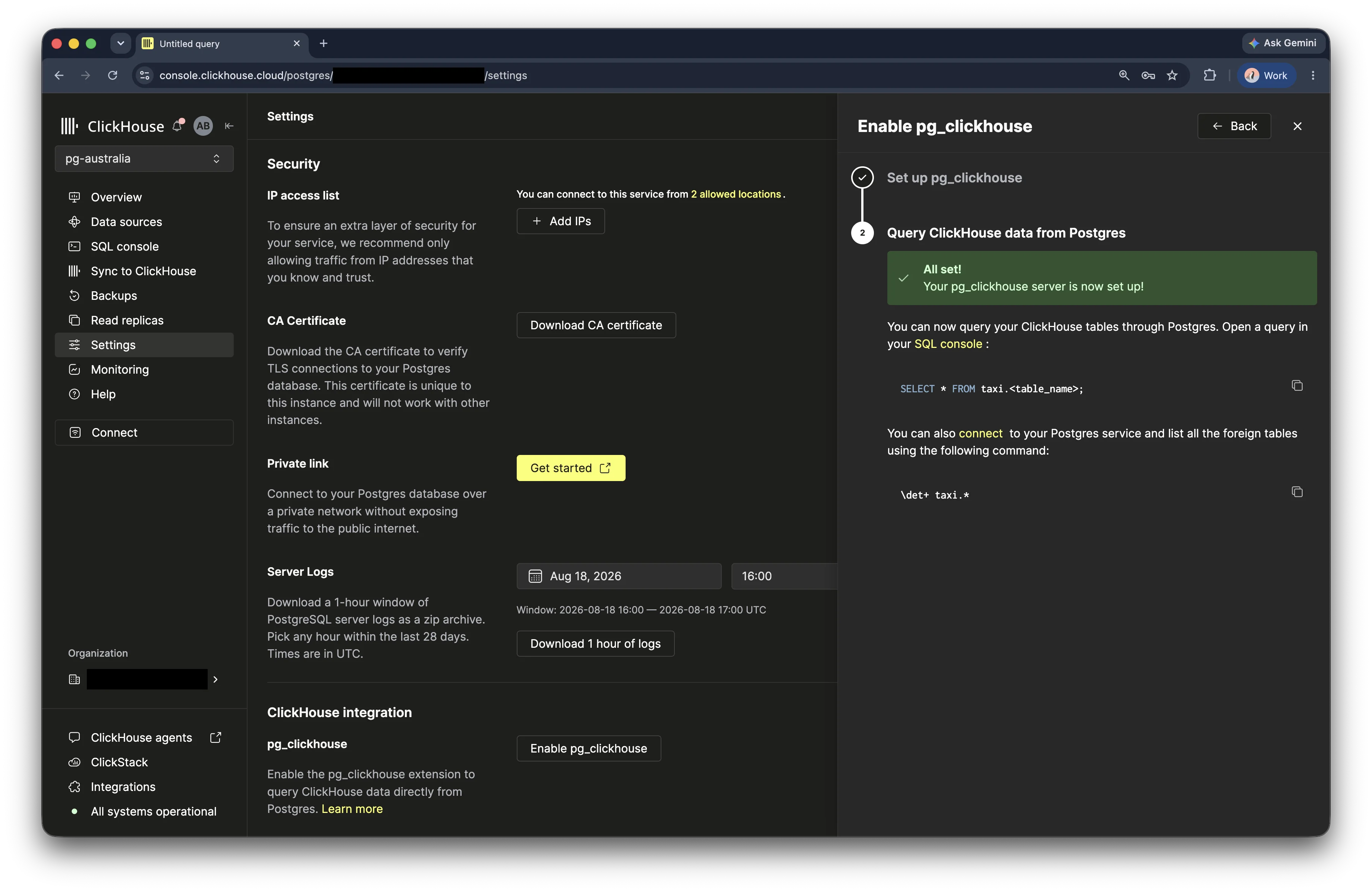The image size is (1372, 892).
Task: Click the zoom magnifier icon in address bar
Action: 1124,76
